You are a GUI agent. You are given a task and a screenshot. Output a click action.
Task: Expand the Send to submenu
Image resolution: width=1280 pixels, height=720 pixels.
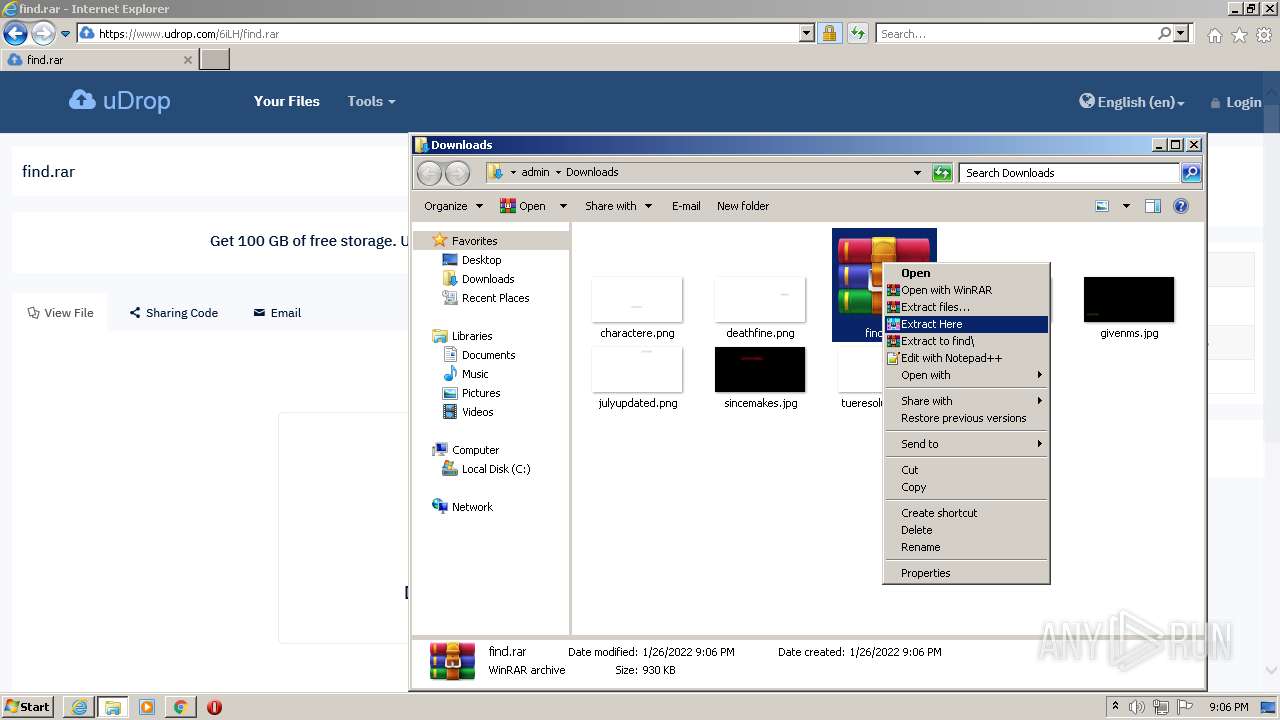coord(966,444)
